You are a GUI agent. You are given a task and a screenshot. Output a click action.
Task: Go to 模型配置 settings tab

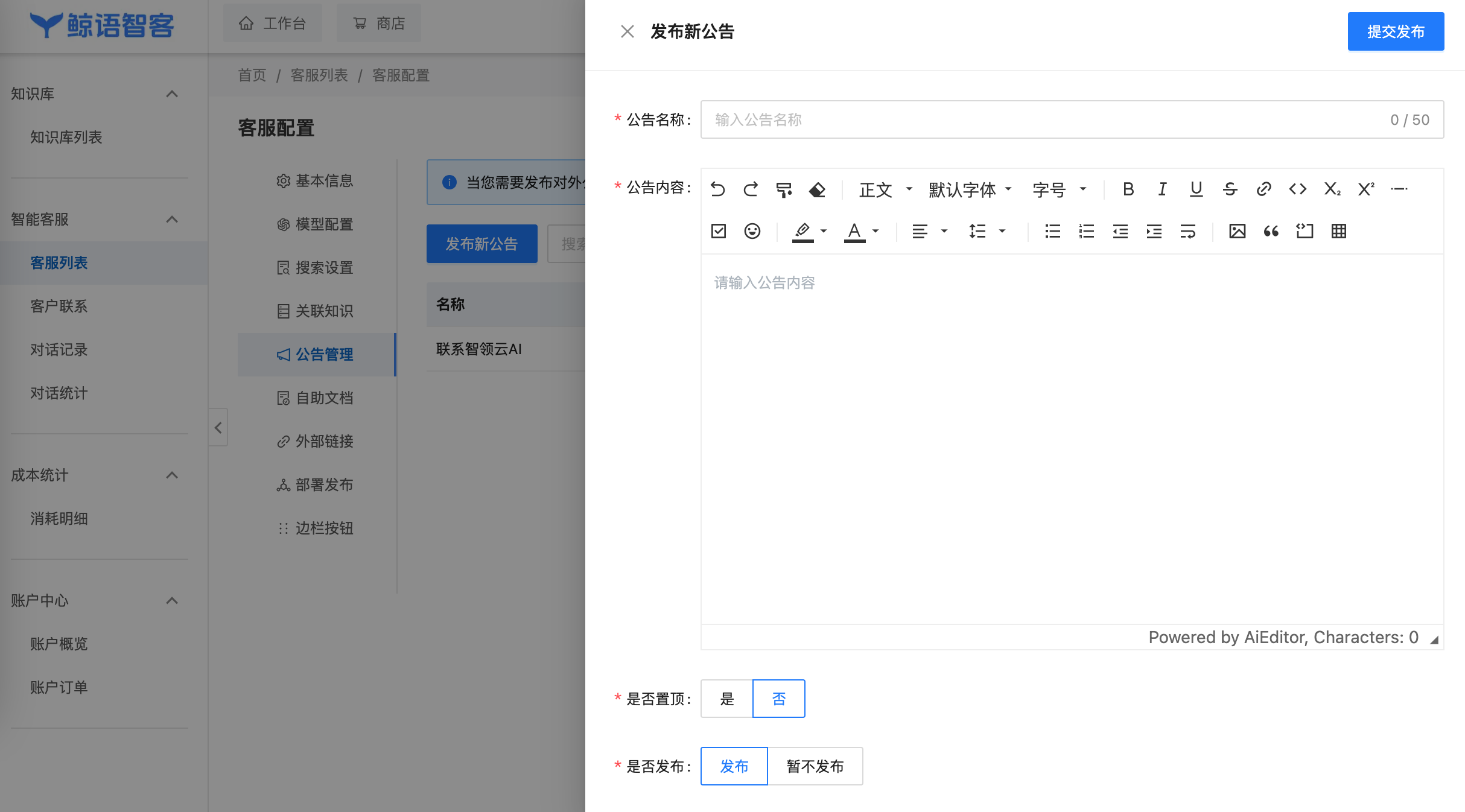click(316, 224)
